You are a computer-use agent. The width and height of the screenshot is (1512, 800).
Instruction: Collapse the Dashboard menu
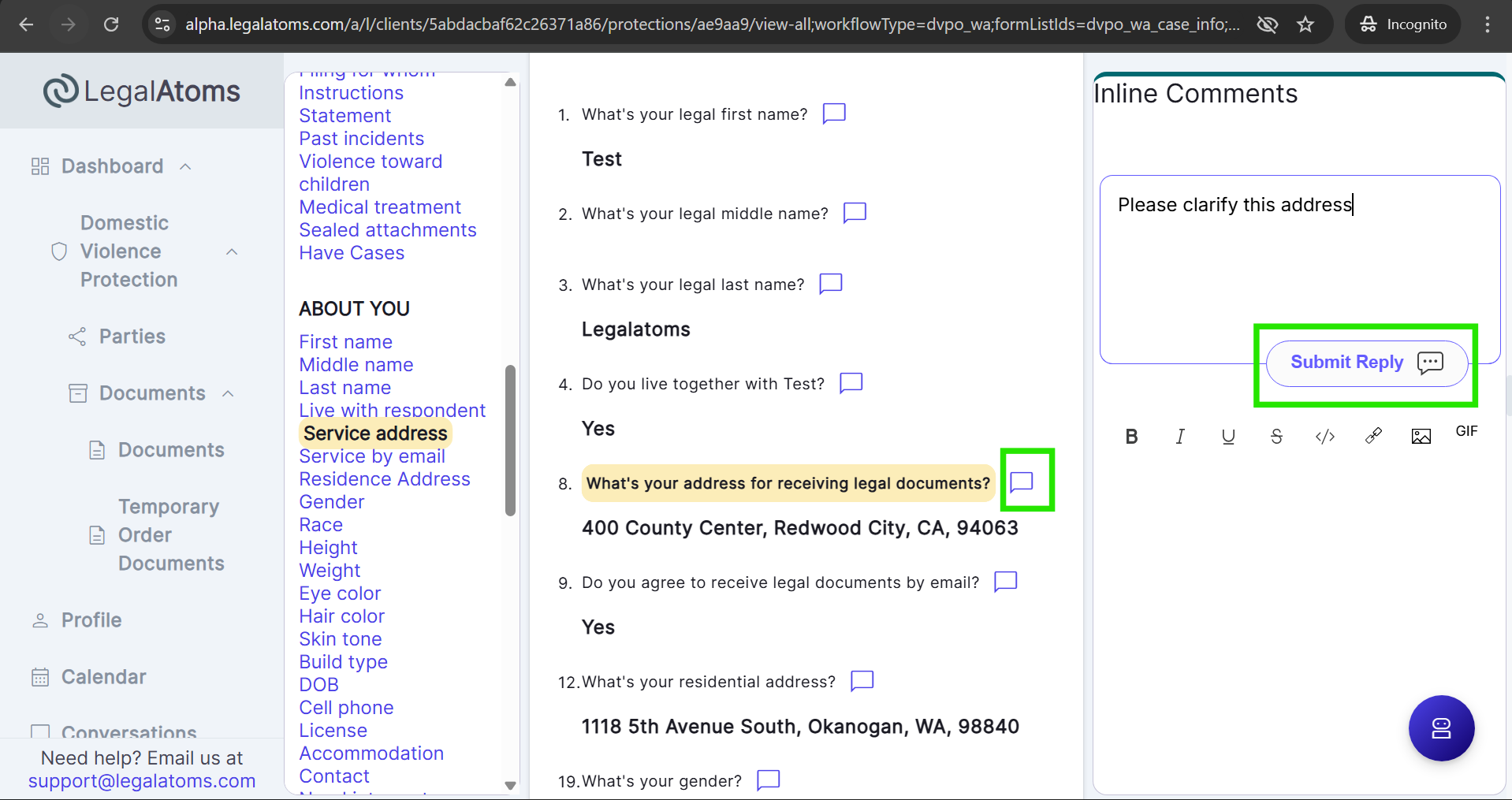coord(186,166)
